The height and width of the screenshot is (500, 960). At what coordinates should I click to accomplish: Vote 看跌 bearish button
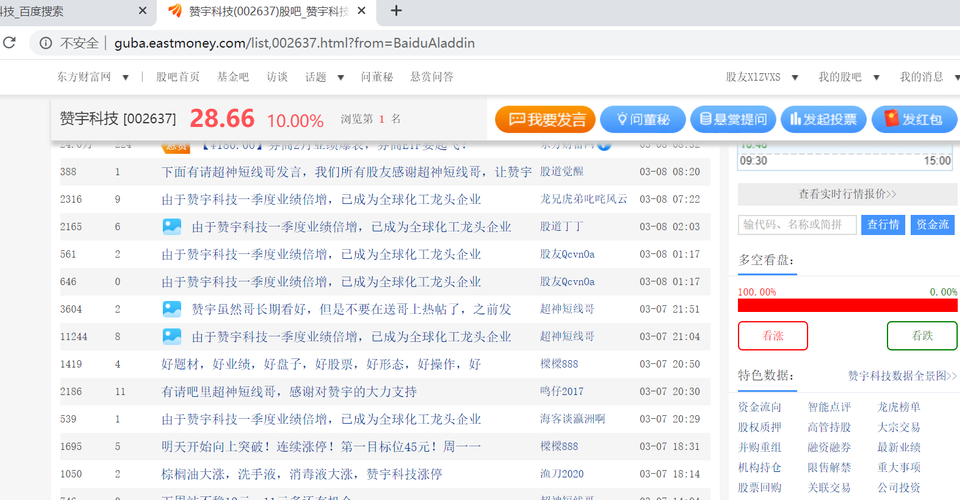(x=921, y=335)
